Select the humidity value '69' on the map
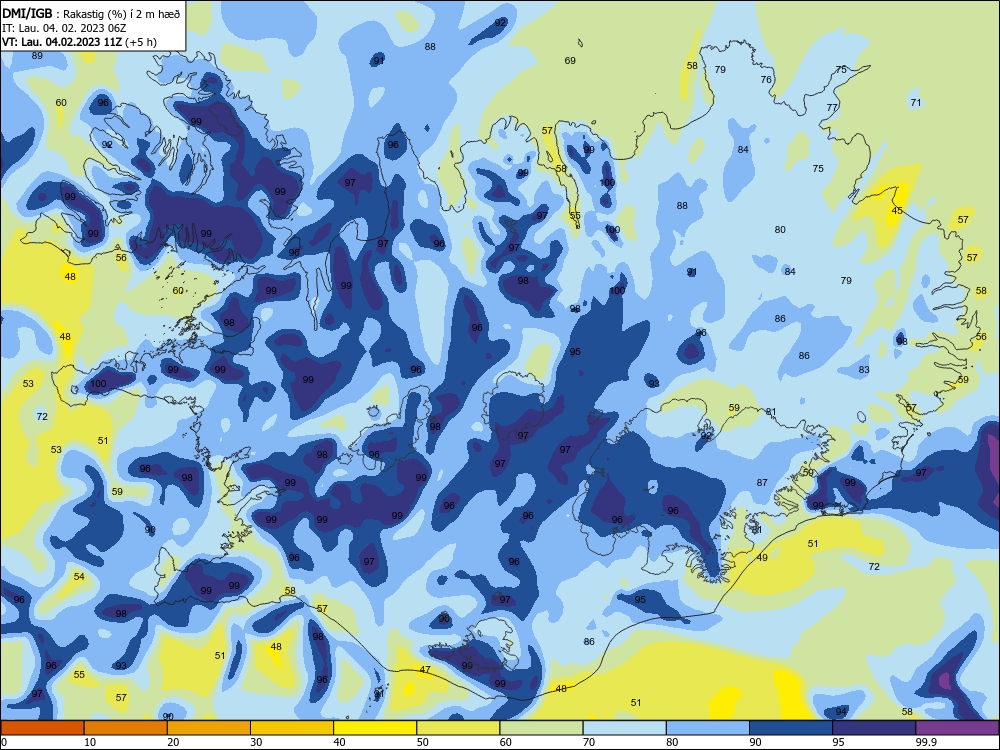 [x=570, y=61]
